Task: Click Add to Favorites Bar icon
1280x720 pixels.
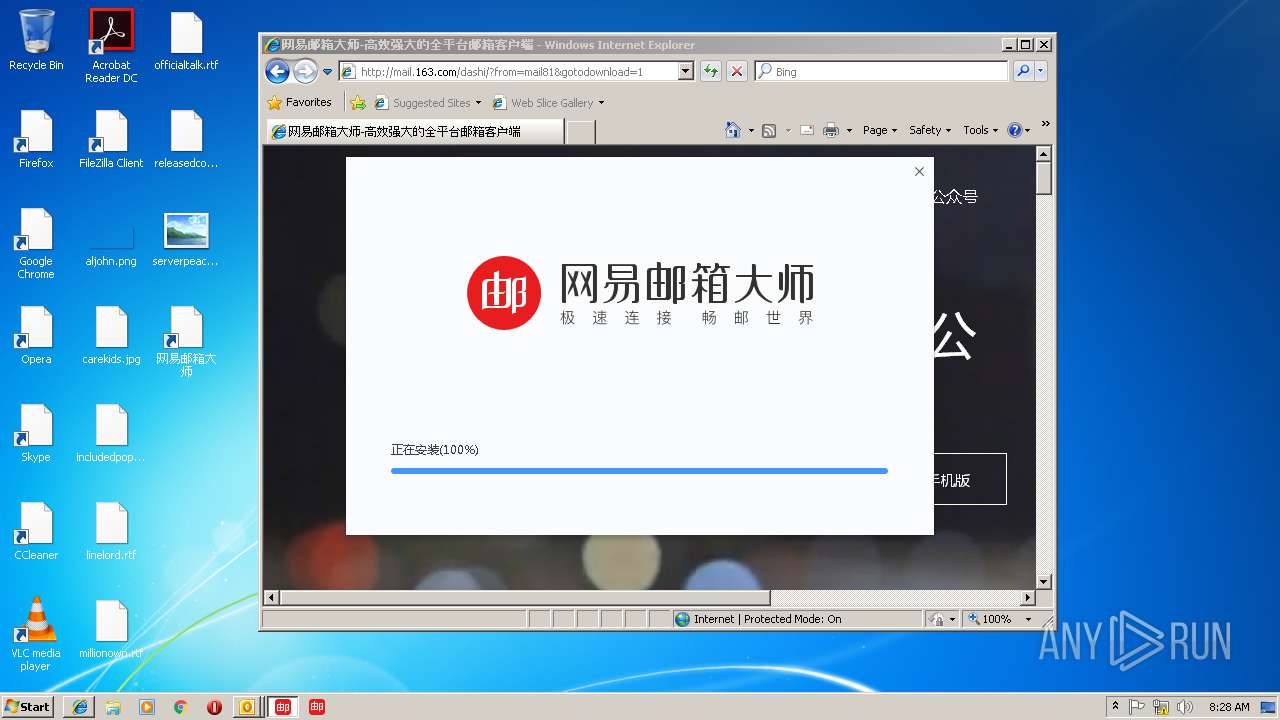Action: (358, 102)
